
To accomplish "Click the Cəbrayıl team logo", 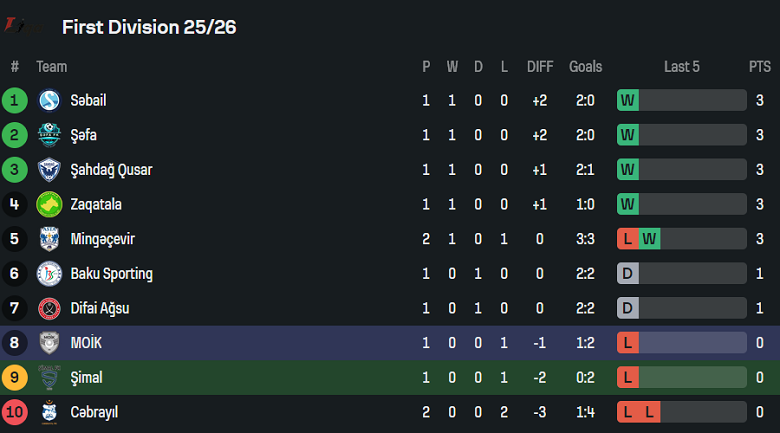I will coord(49,412).
